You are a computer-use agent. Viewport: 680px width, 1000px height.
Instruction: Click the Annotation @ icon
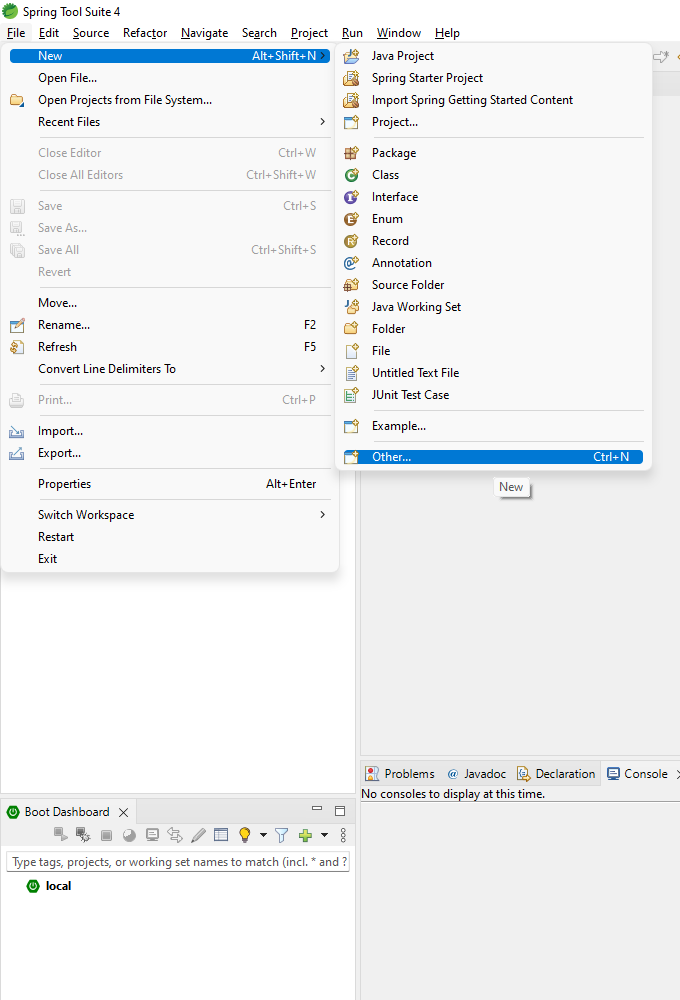351,263
